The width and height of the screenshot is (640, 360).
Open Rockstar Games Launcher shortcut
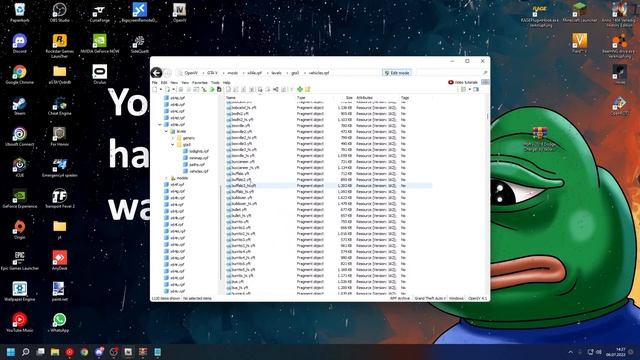(x=60, y=46)
